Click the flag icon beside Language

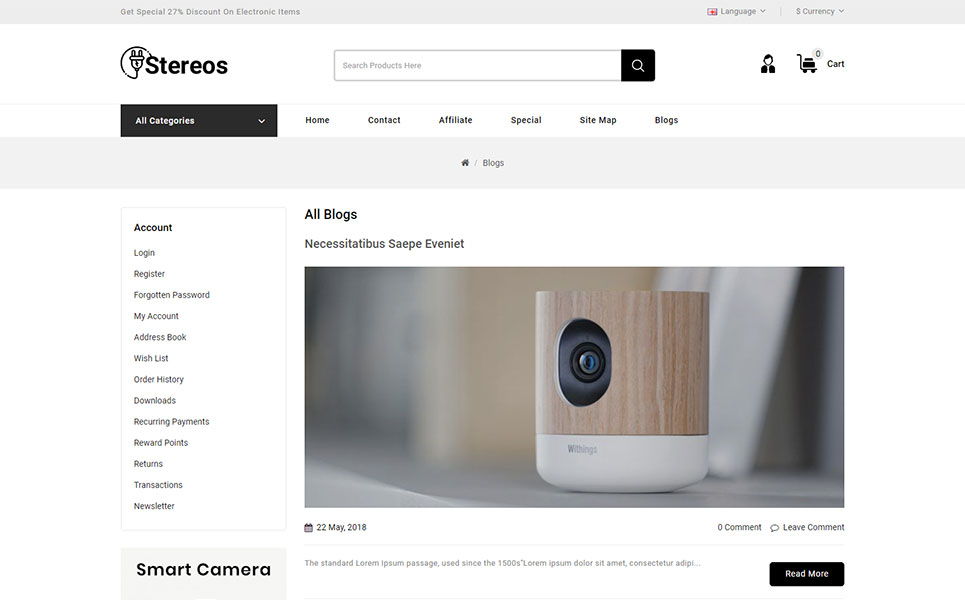click(x=712, y=12)
